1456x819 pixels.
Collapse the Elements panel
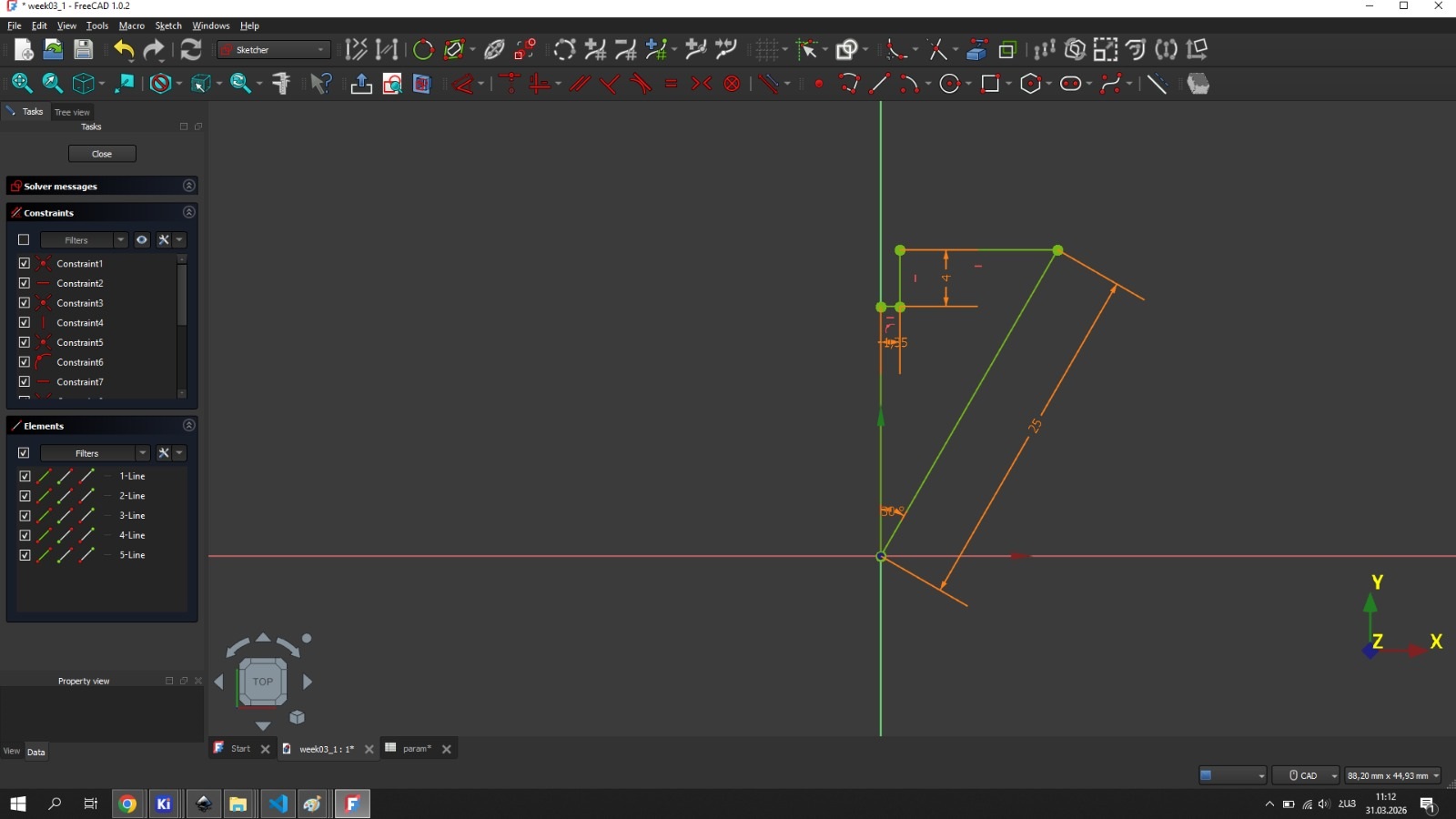189,425
